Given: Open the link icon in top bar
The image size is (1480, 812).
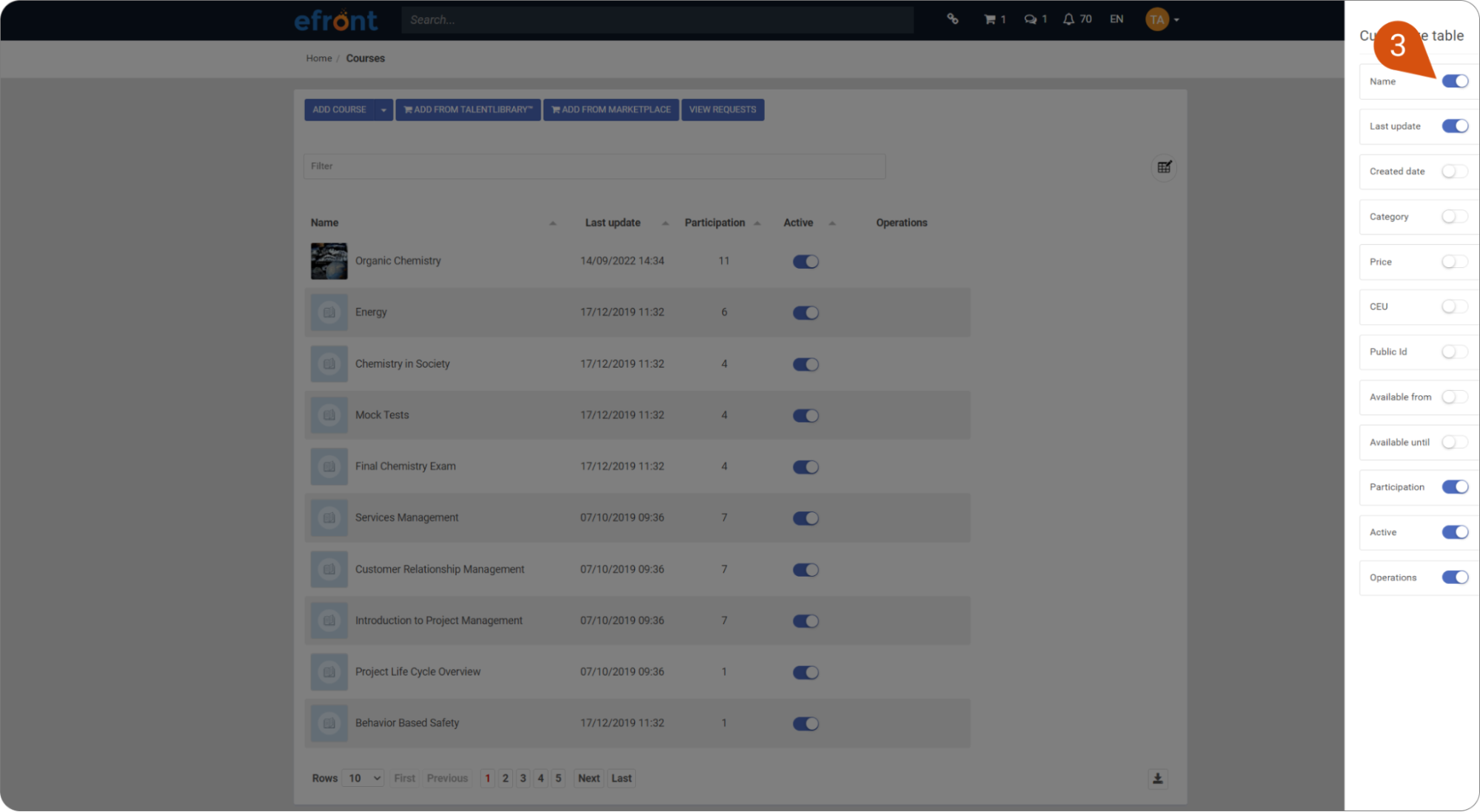Looking at the screenshot, I should (x=953, y=19).
